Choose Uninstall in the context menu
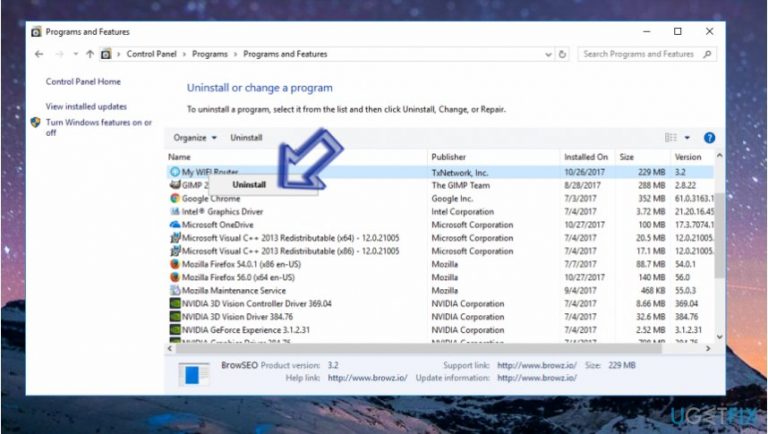The height and width of the screenshot is (434, 768). tap(249, 185)
